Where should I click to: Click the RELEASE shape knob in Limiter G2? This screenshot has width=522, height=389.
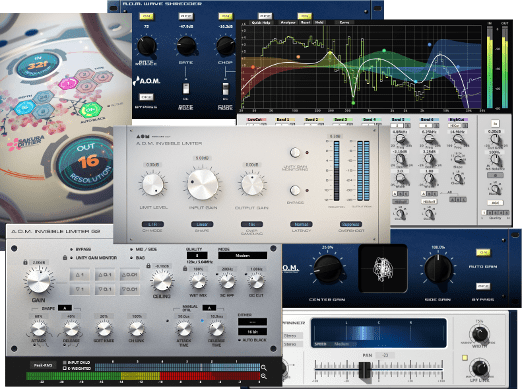[71, 329]
